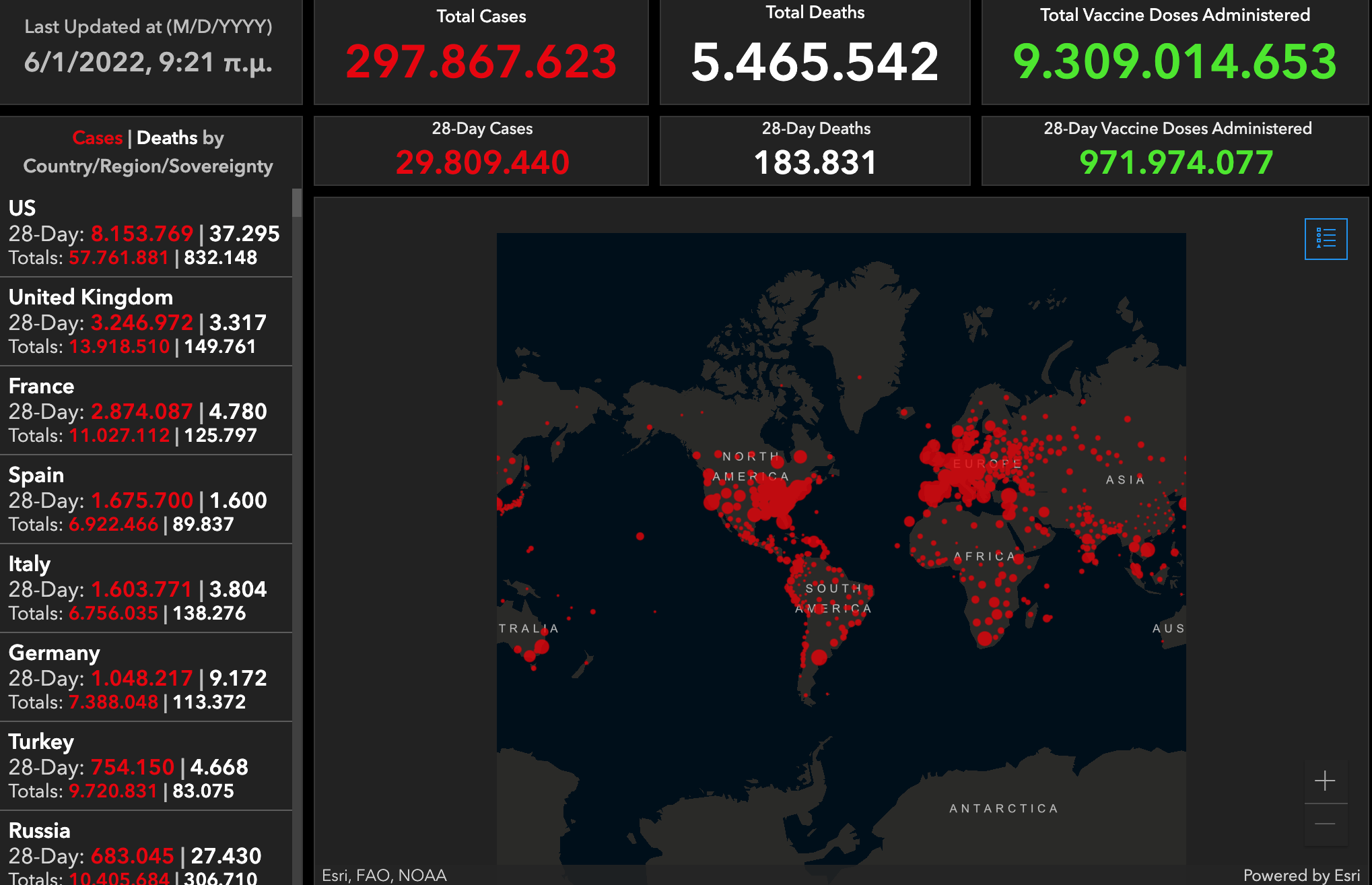1372x885 pixels.
Task: Click the large red Brazil case circle
Action: pos(819,657)
